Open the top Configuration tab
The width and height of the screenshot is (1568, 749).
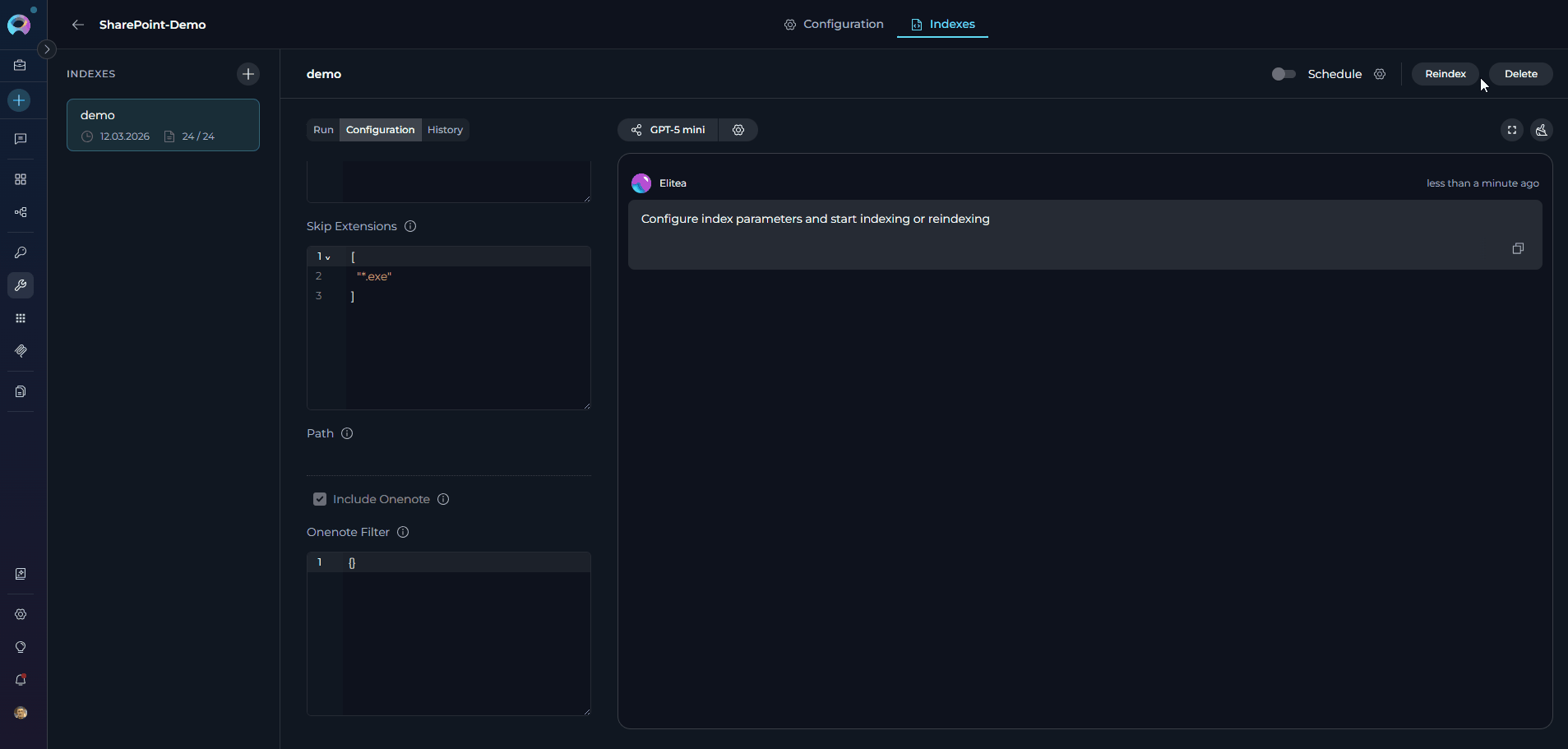pos(834,25)
